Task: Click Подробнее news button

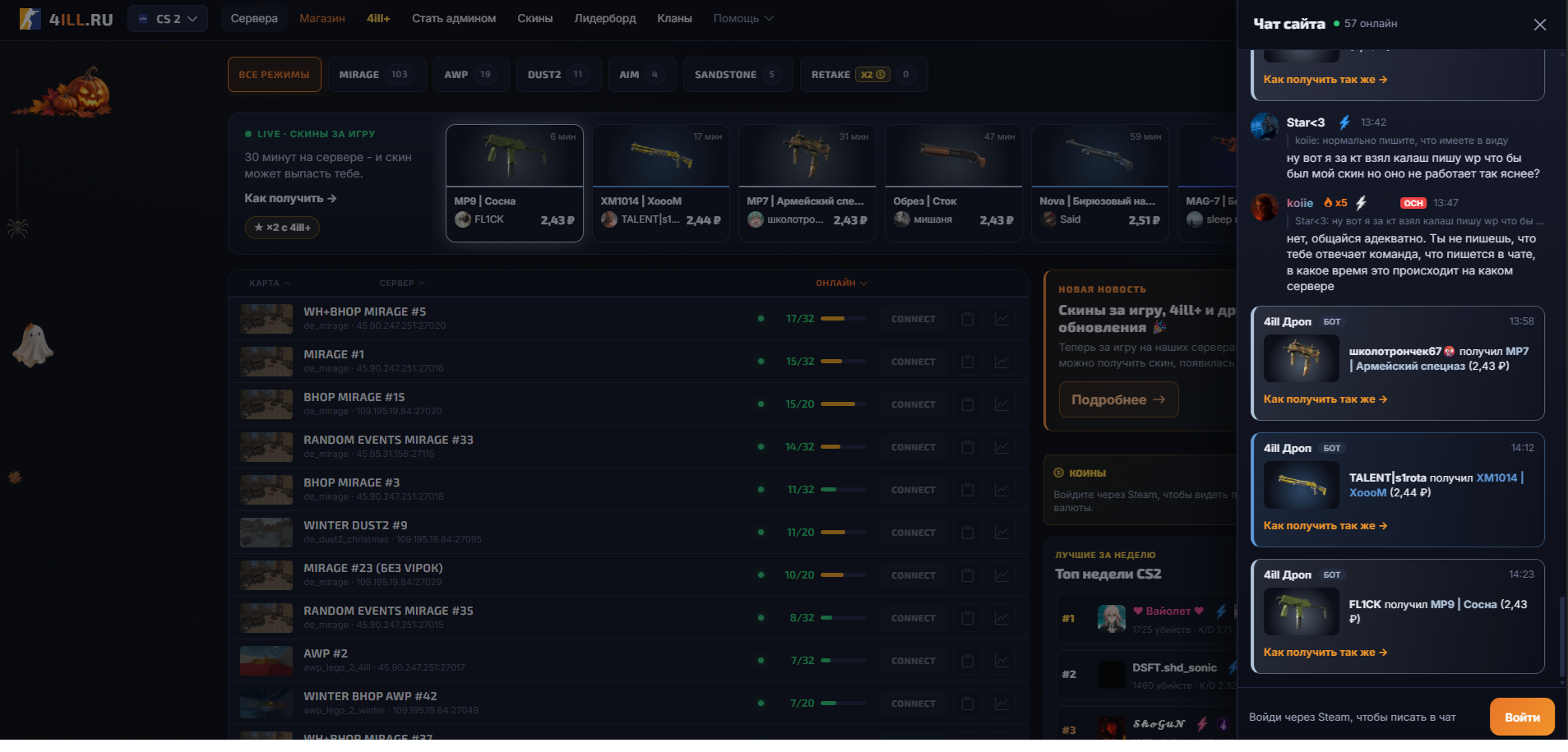Action: (1118, 399)
